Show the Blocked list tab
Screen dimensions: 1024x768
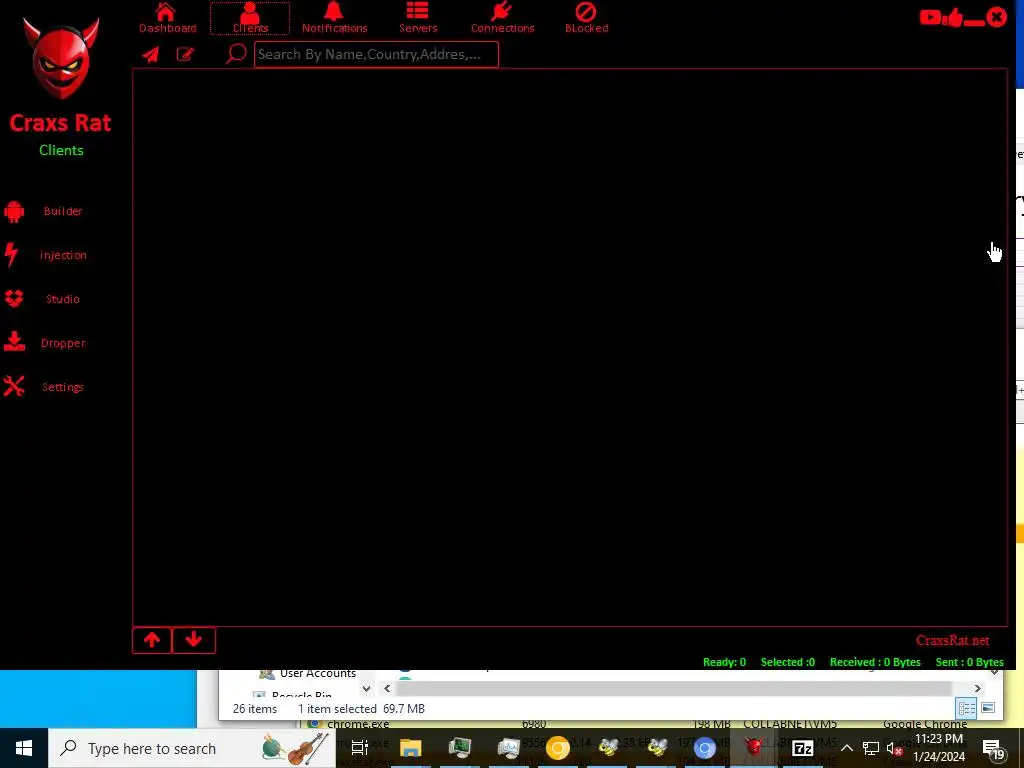(586, 18)
